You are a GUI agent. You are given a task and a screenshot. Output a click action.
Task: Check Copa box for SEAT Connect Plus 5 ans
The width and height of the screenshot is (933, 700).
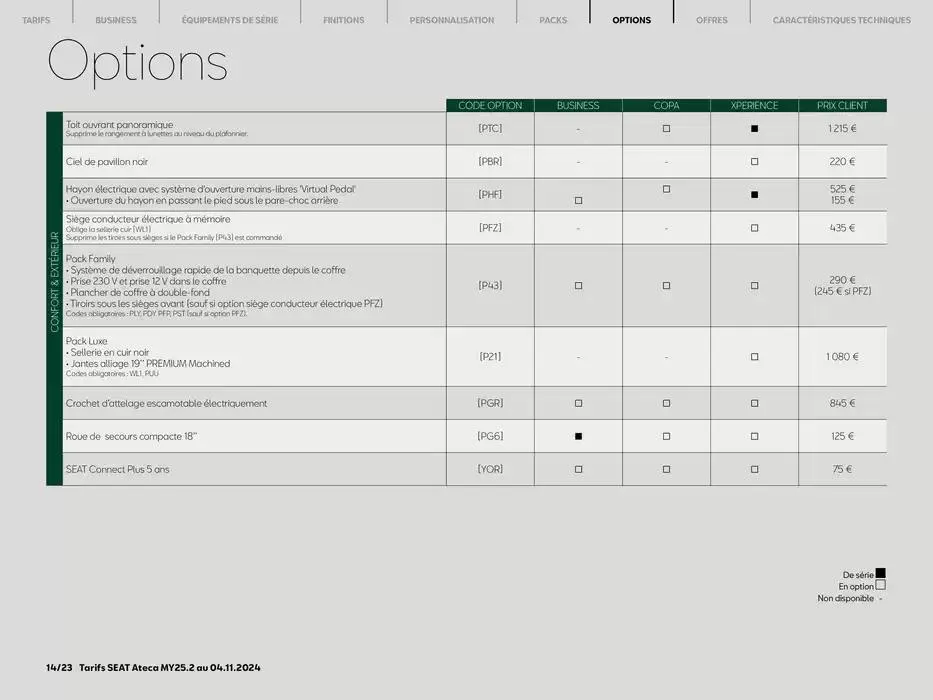pyautogui.click(x=666, y=469)
